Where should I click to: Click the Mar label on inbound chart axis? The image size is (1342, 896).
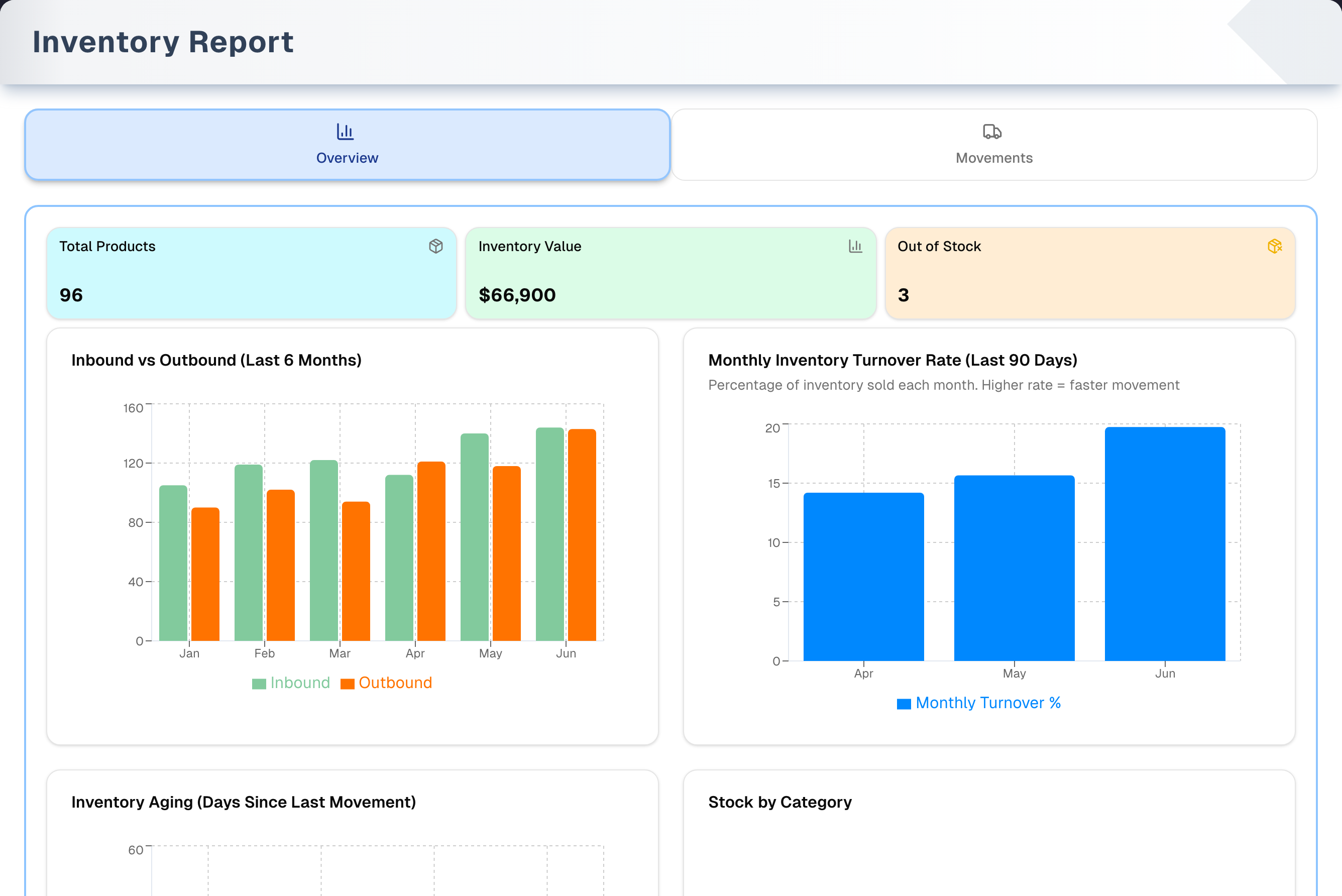tap(340, 653)
